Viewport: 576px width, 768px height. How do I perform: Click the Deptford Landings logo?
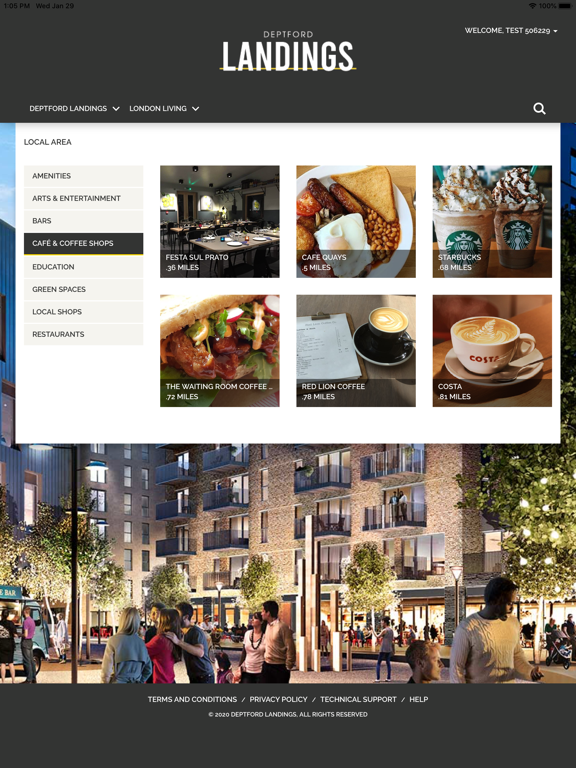click(288, 50)
